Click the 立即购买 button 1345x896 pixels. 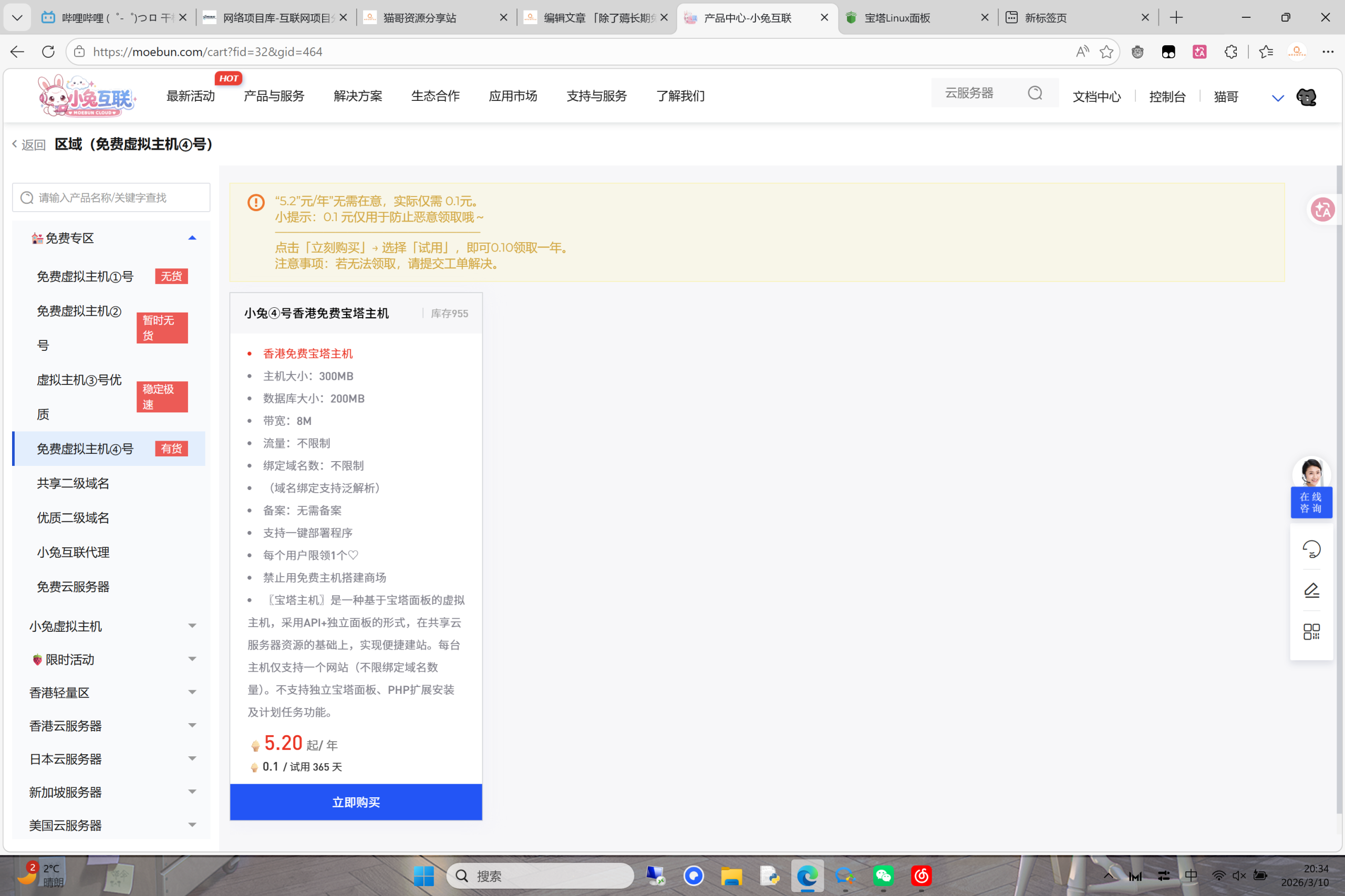pos(356,801)
